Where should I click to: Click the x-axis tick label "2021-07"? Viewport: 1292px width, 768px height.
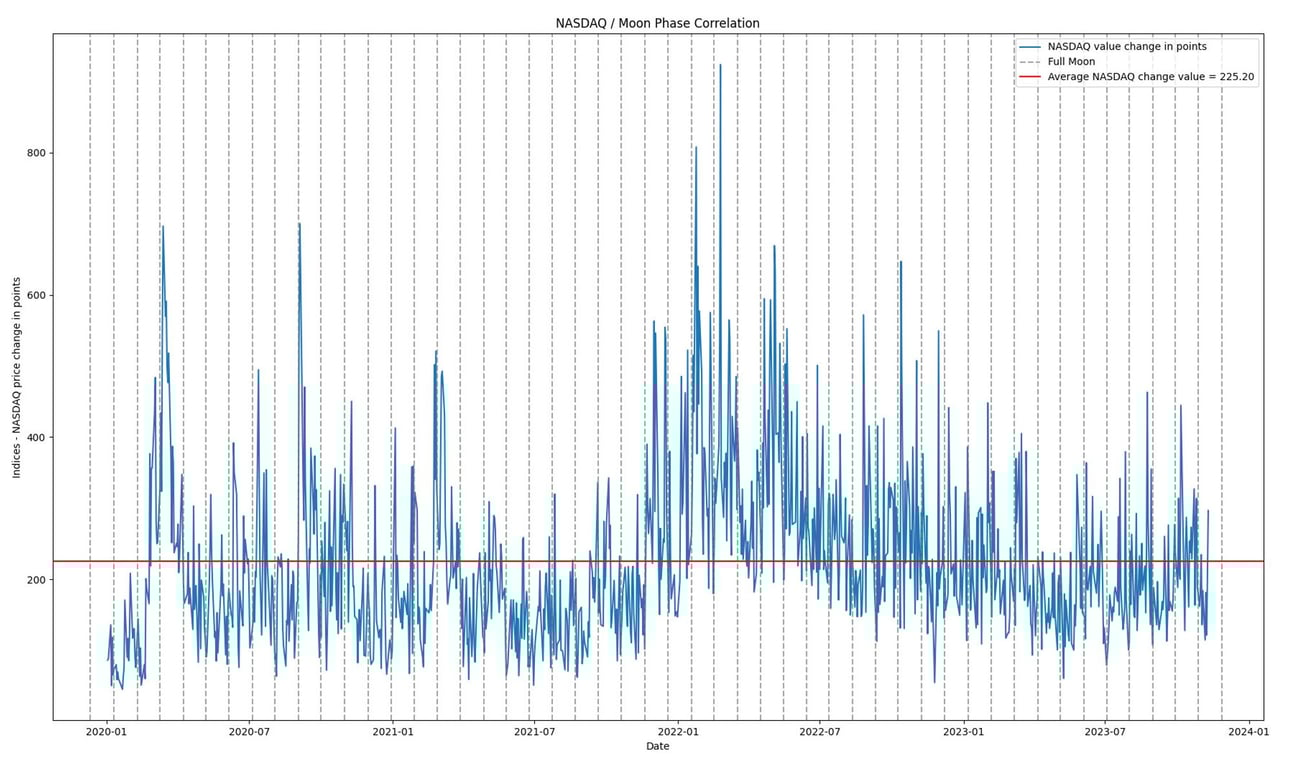point(535,731)
